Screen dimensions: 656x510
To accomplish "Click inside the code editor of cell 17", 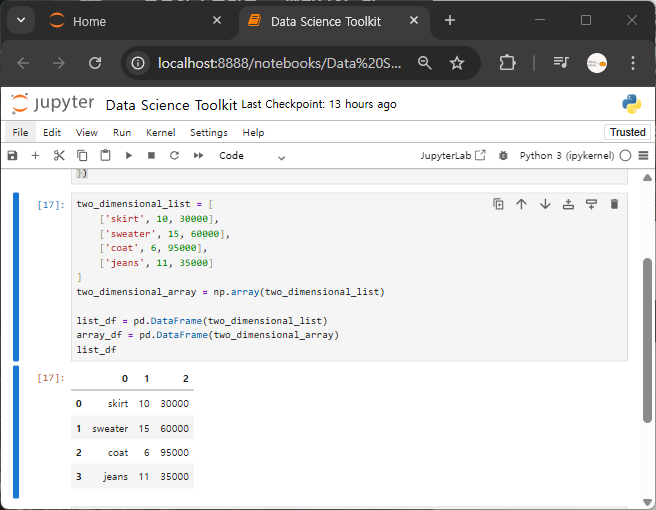I will pyautogui.click(x=349, y=277).
